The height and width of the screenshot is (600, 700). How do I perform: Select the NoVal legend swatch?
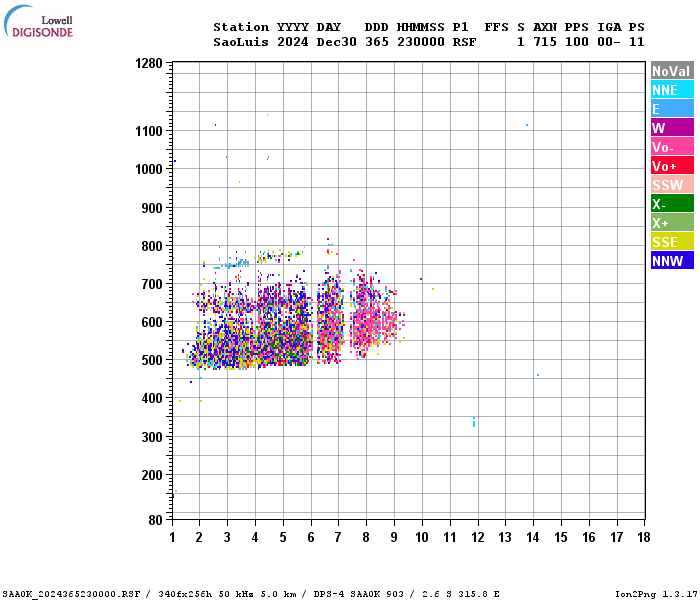(672, 71)
